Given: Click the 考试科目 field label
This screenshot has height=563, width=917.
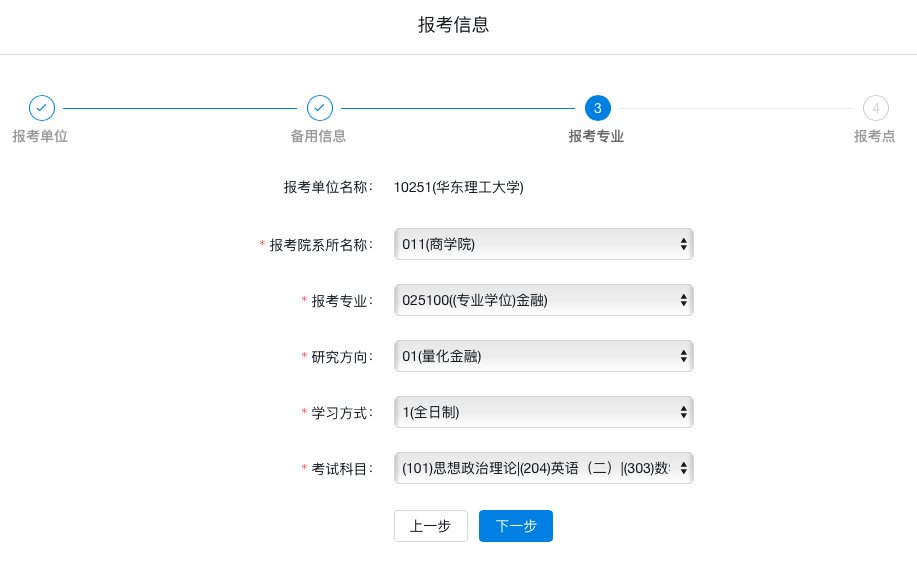Looking at the screenshot, I should tap(342, 469).
